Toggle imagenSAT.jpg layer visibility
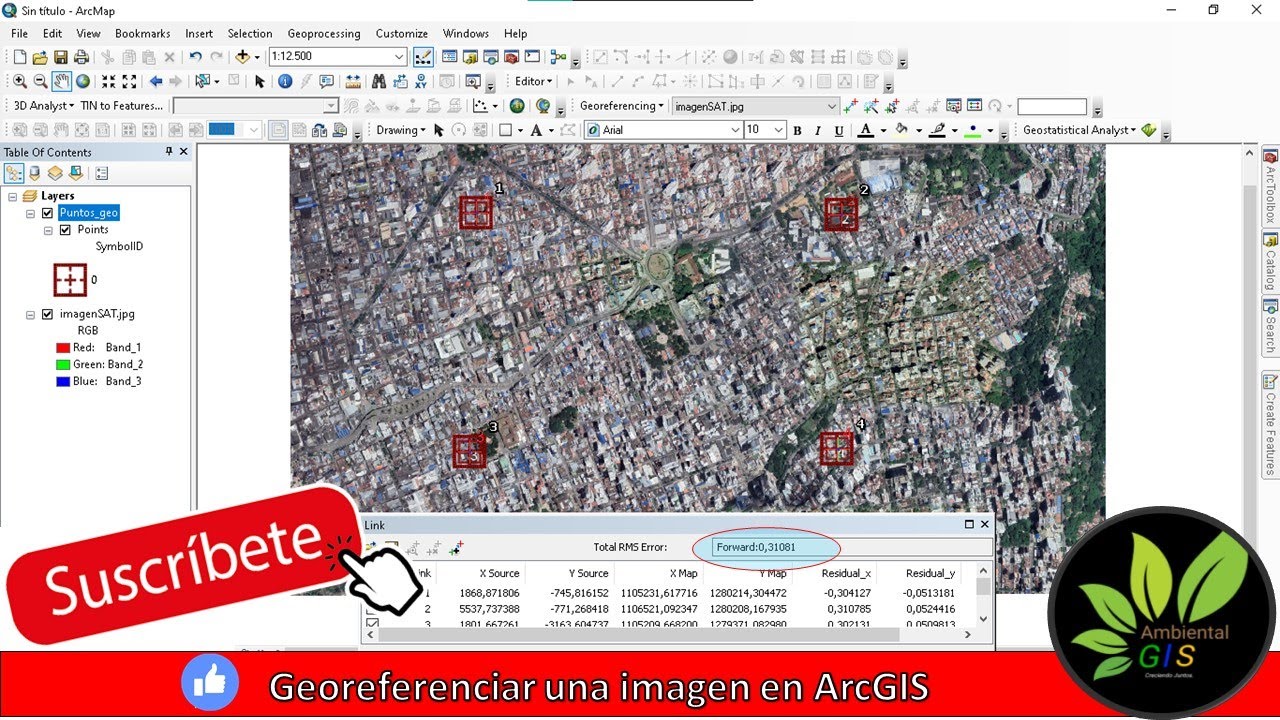Viewport: 1280px width, 720px height. tap(47, 314)
